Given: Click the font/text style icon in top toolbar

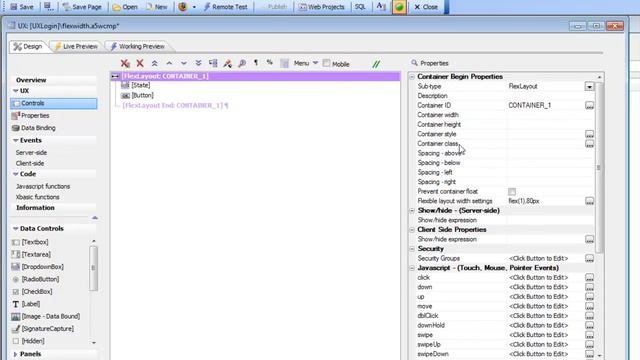Looking at the screenshot, I should pyautogui.click(x=381, y=7).
